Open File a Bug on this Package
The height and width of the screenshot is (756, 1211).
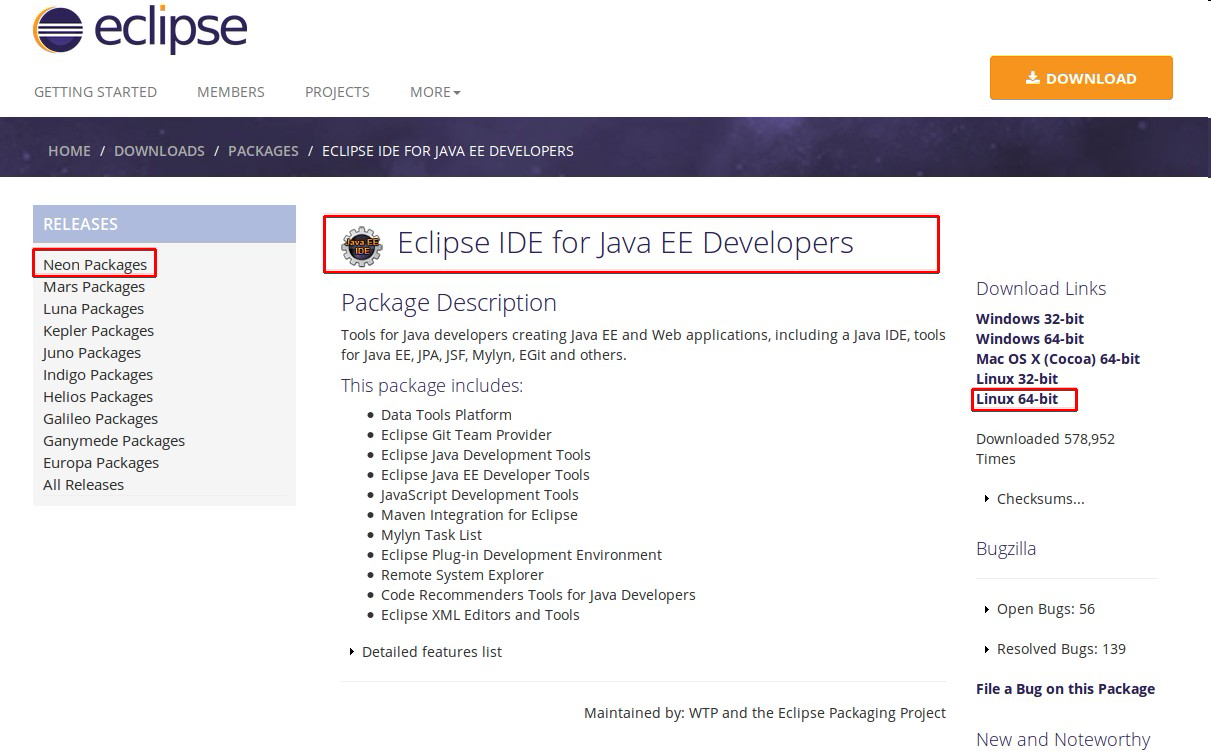coord(1065,689)
